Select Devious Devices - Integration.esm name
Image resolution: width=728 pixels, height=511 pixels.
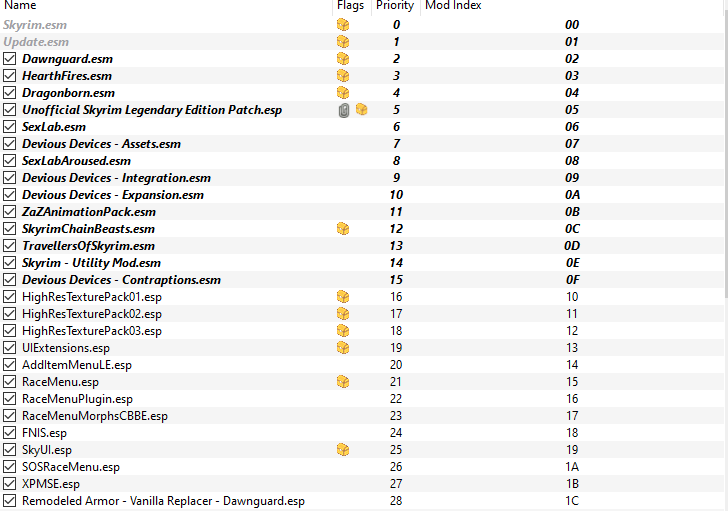[117, 178]
